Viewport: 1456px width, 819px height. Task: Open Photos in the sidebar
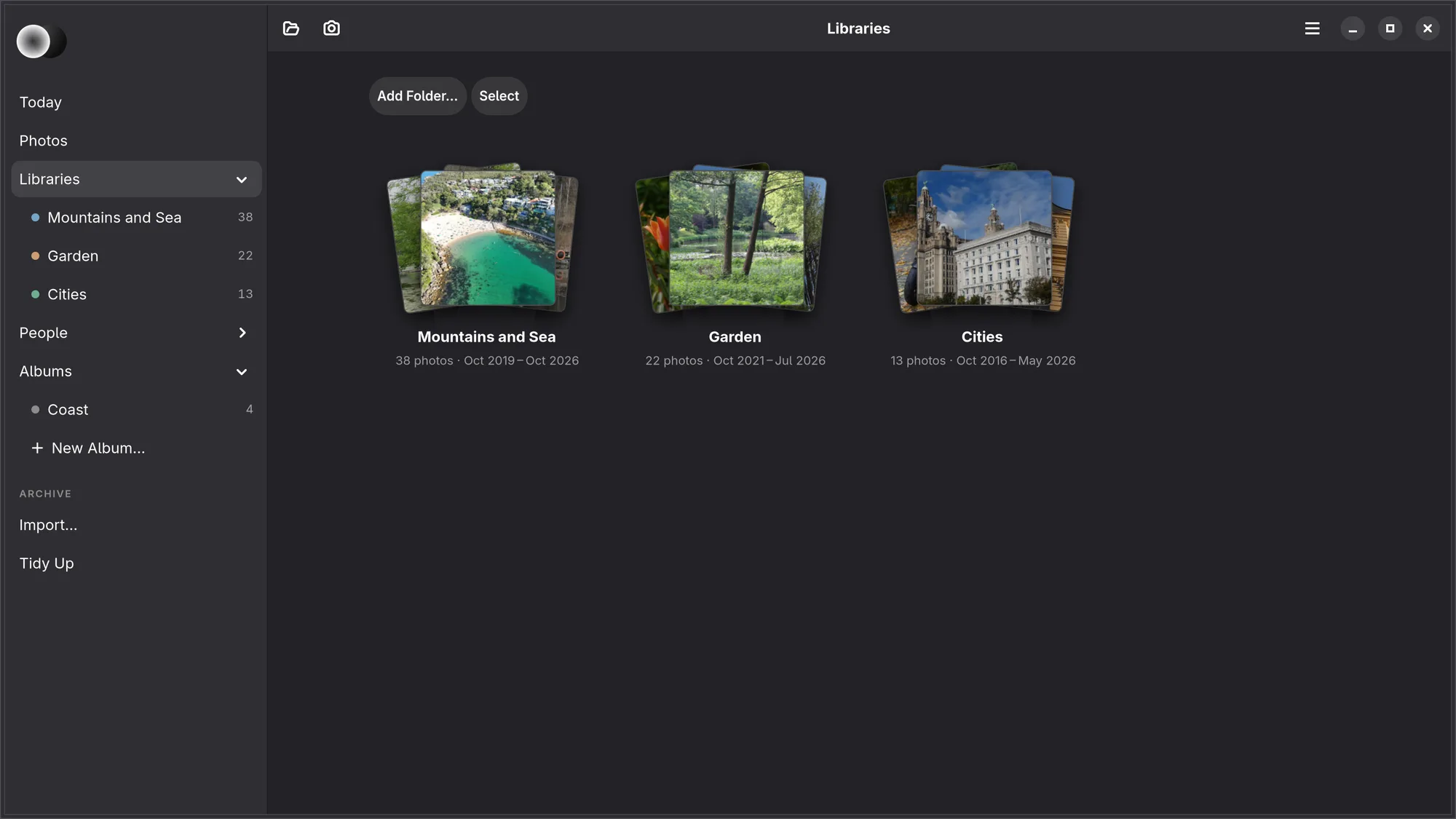136,141
